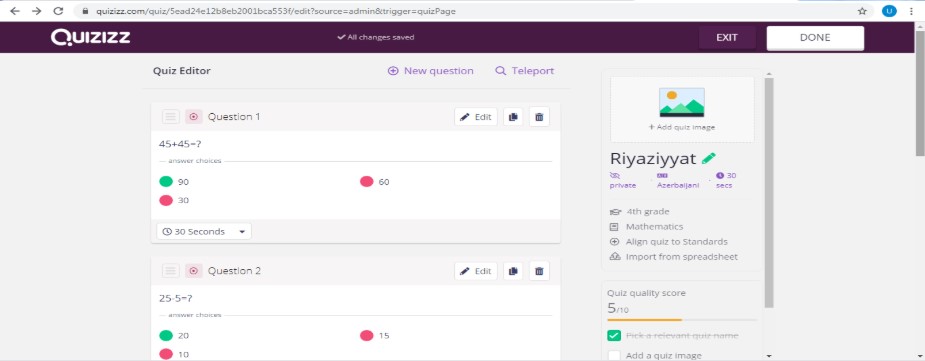The height and width of the screenshot is (361, 925).
Task: Click the 4th grade setting
Action: (x=639, y=211)
